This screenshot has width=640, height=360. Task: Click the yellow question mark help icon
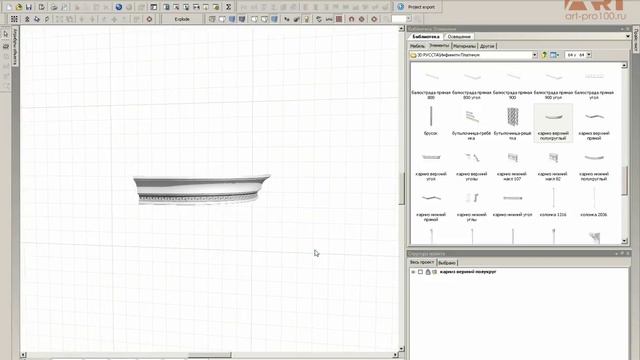(x=544, y=55)
